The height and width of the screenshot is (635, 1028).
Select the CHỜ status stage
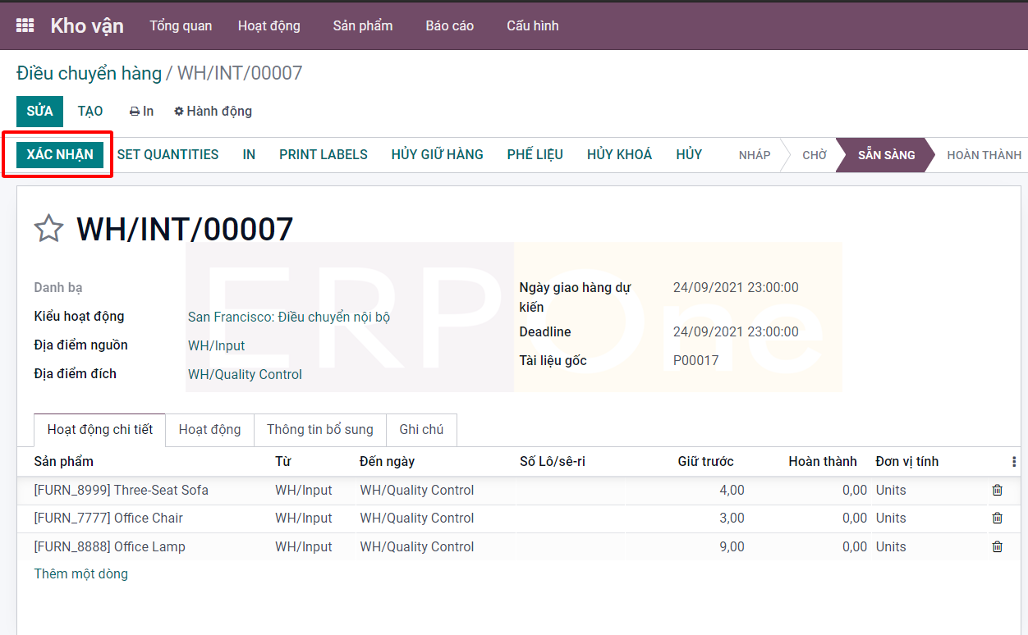[x=814, y=155]
